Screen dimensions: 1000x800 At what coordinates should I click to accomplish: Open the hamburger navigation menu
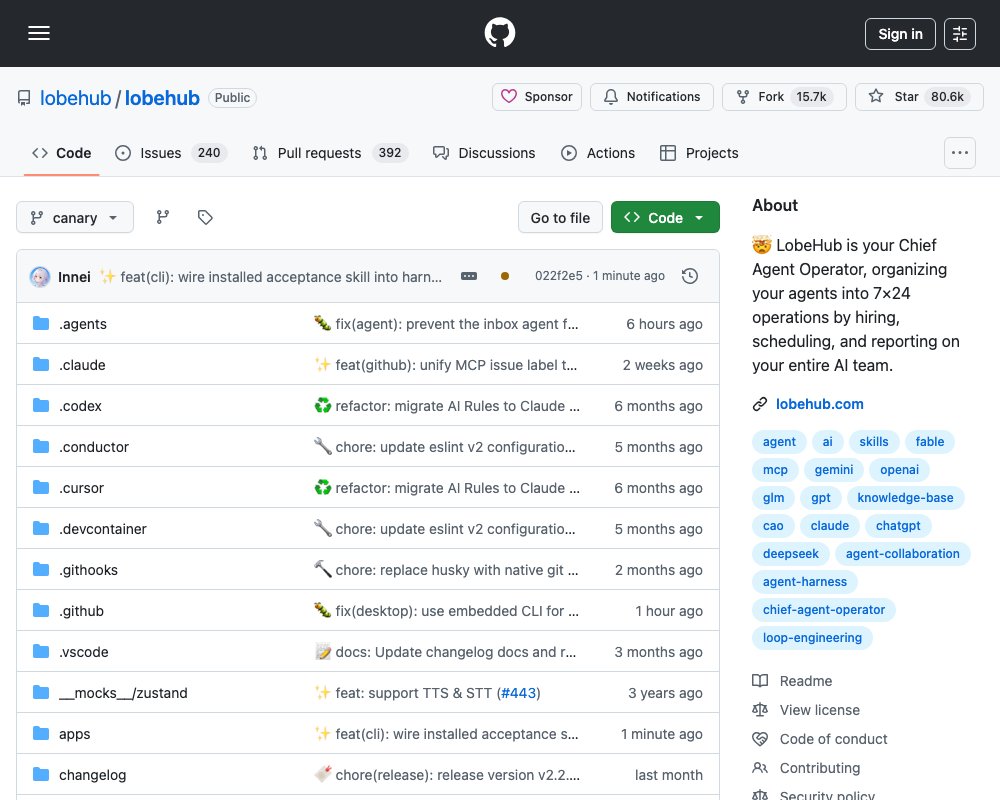39,33
